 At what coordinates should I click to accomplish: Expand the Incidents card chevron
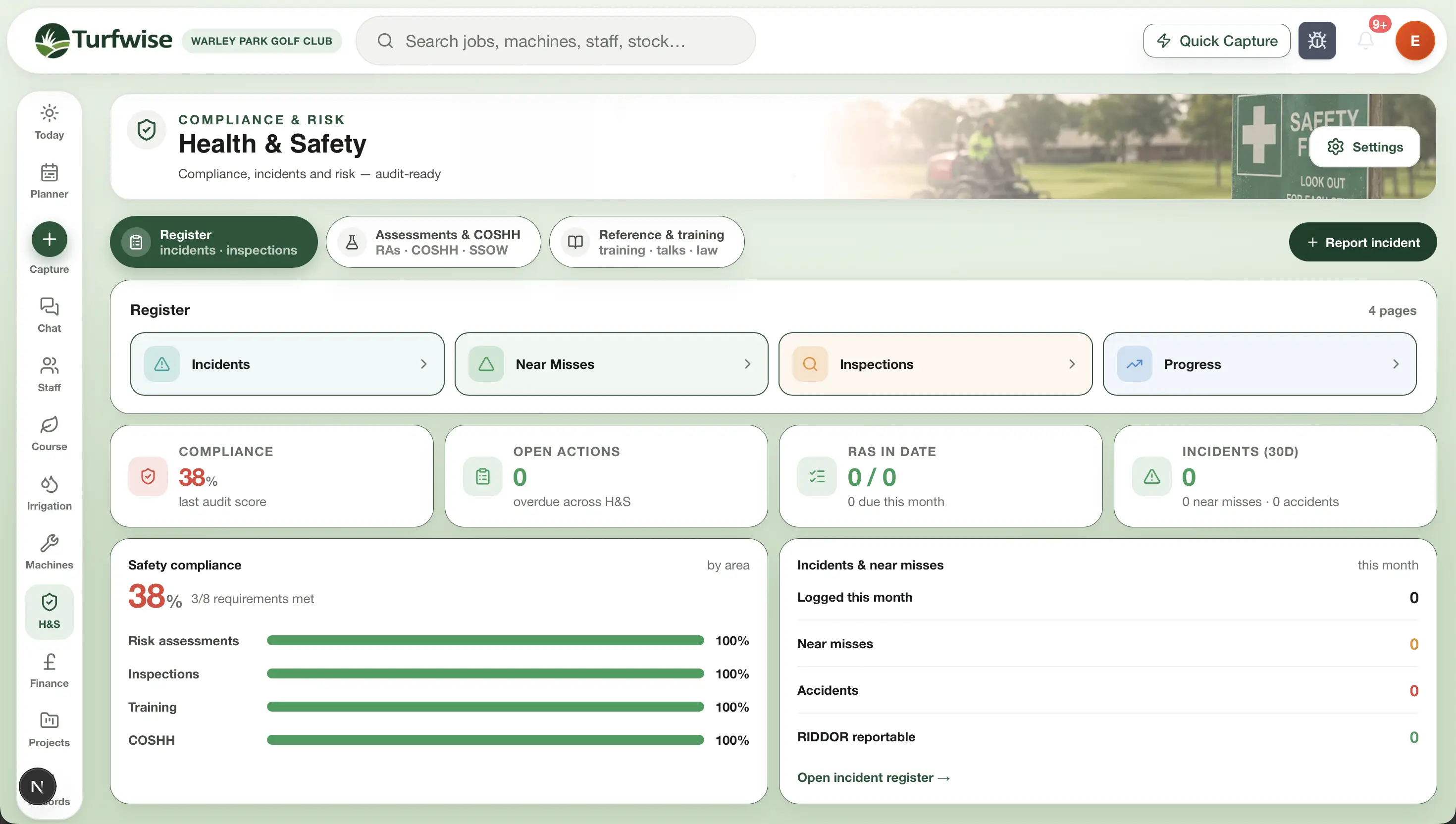423,364
